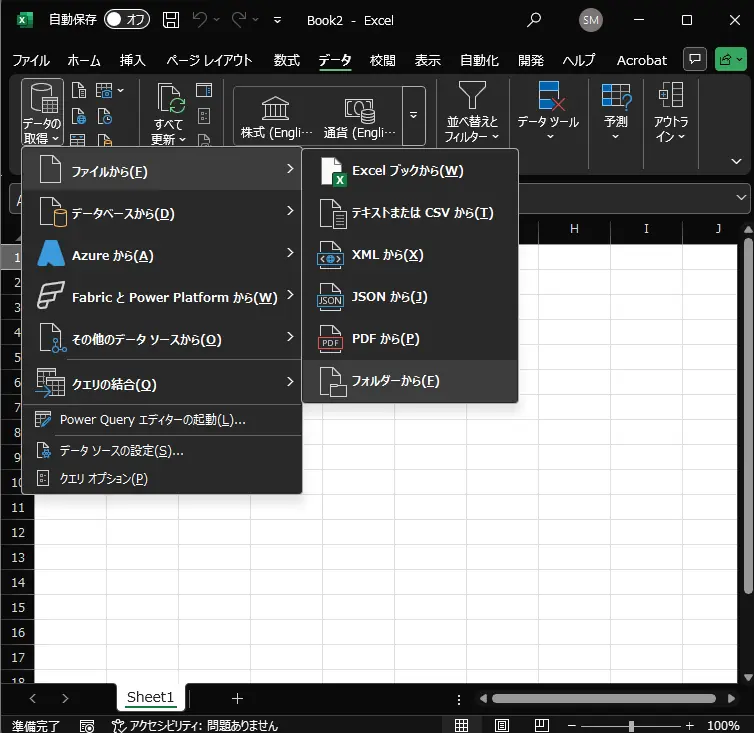
Task: Choose XML から(X) in the submenu
Action: click(410, 255)
